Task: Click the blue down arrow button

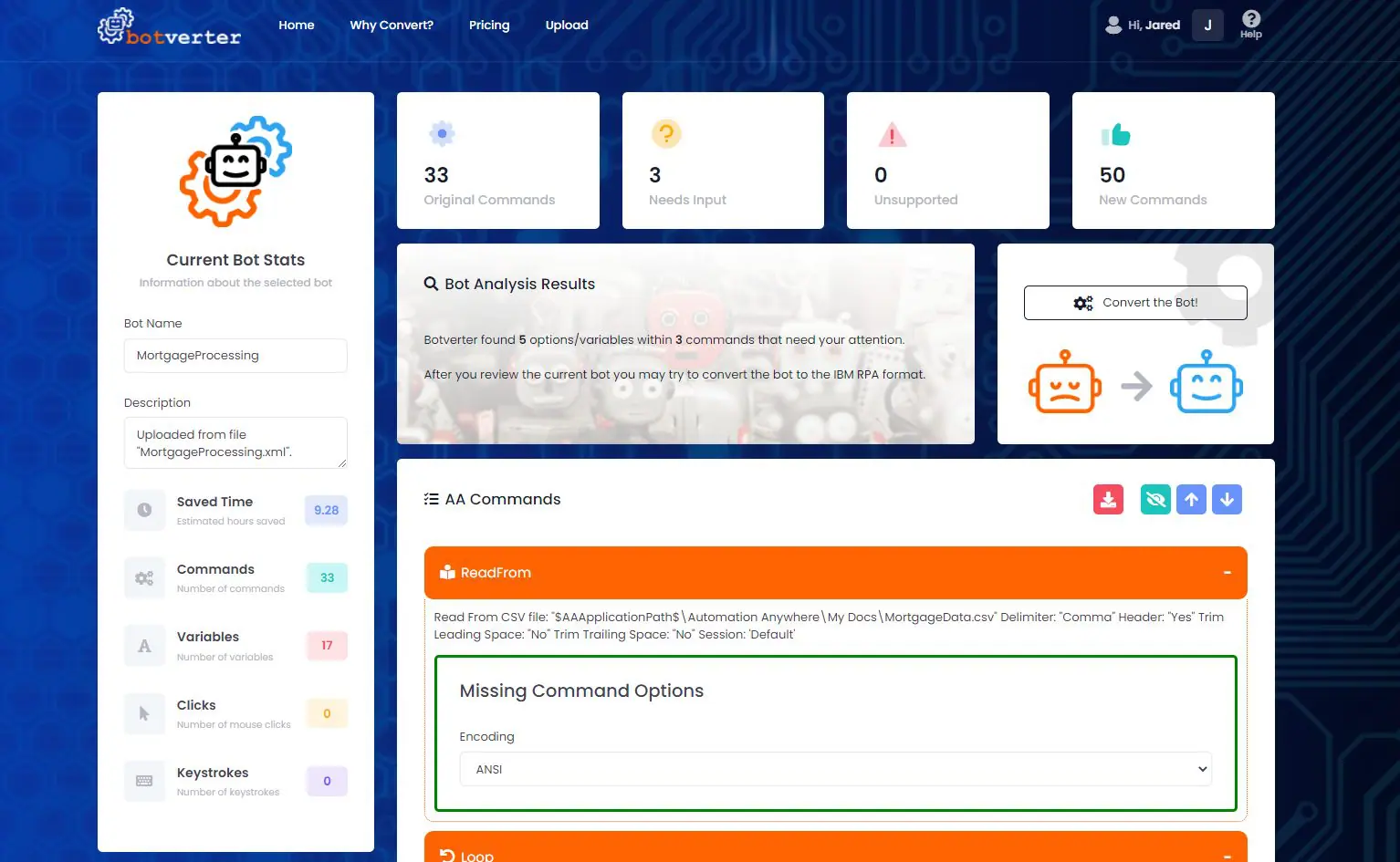Action: coord(1227,500)
